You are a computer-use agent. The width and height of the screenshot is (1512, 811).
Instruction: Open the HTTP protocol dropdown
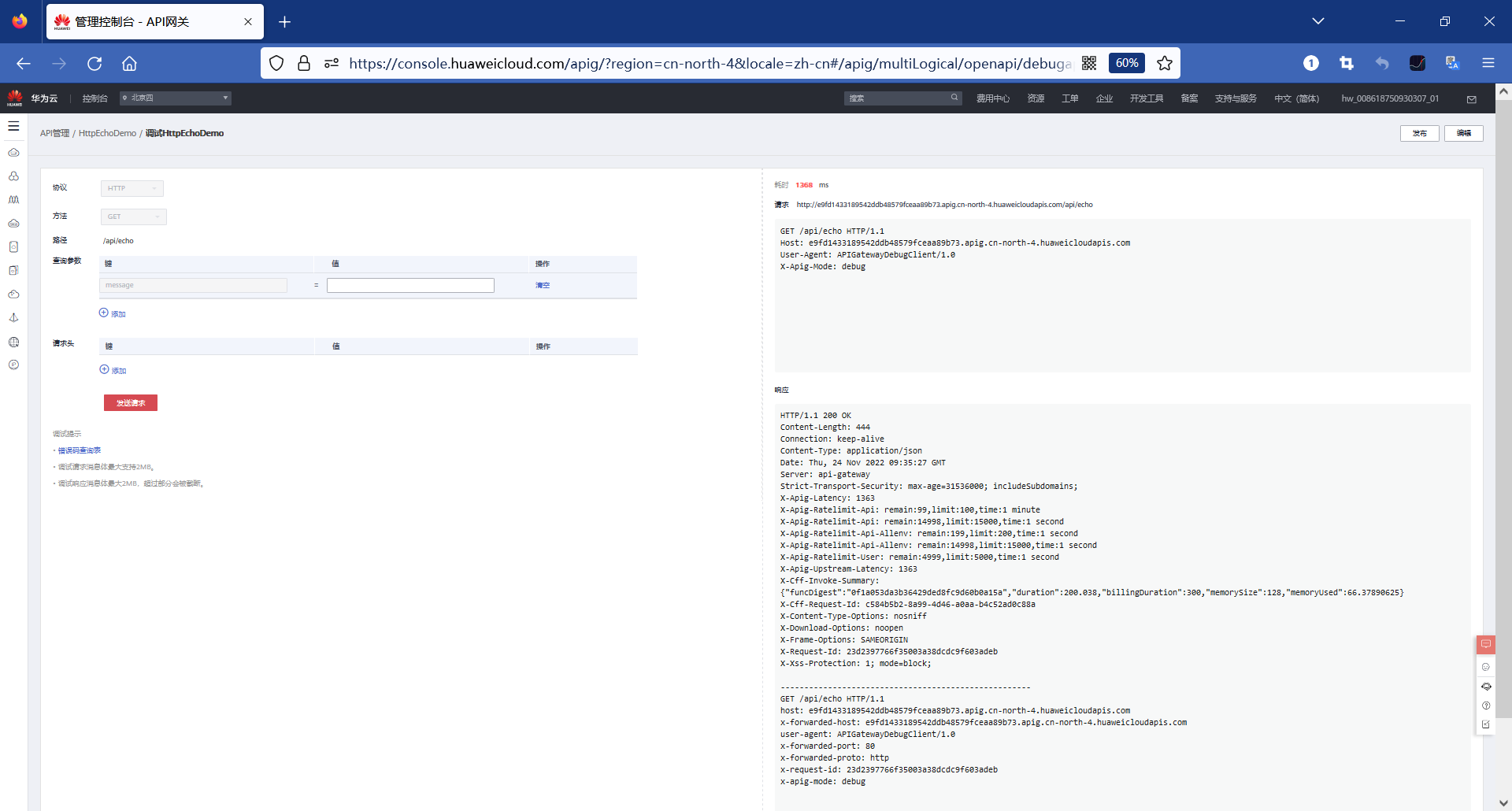[132, 188]
